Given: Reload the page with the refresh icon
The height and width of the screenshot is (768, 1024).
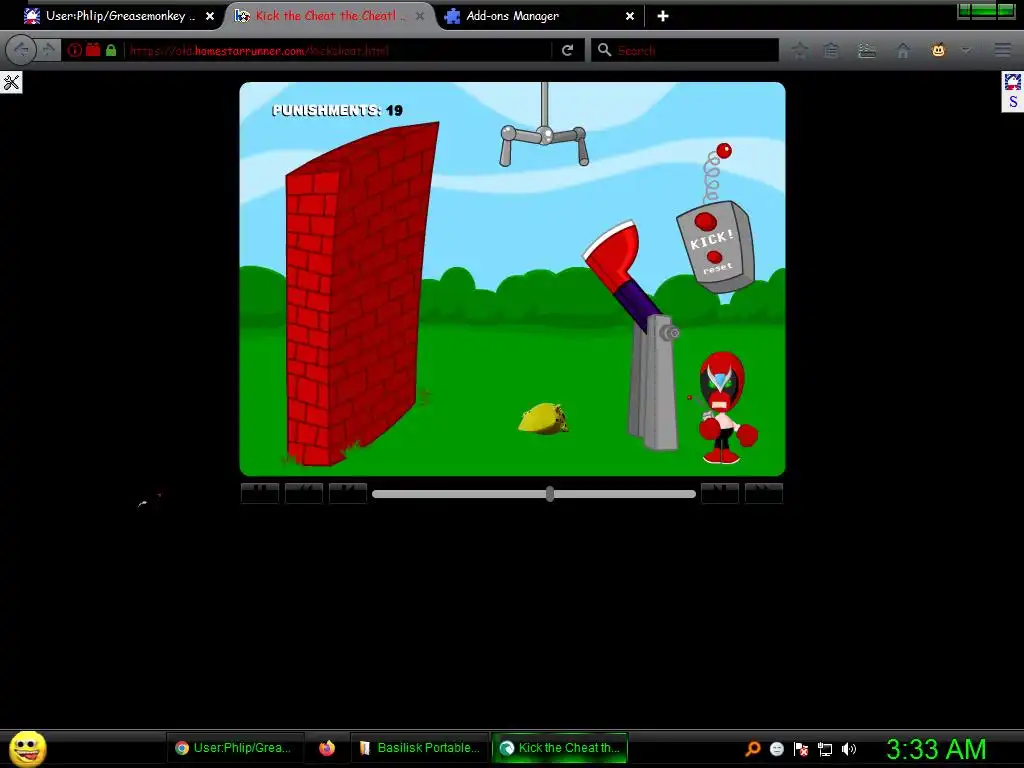Looking at the screenshot, I should click(x=568, y=50).
